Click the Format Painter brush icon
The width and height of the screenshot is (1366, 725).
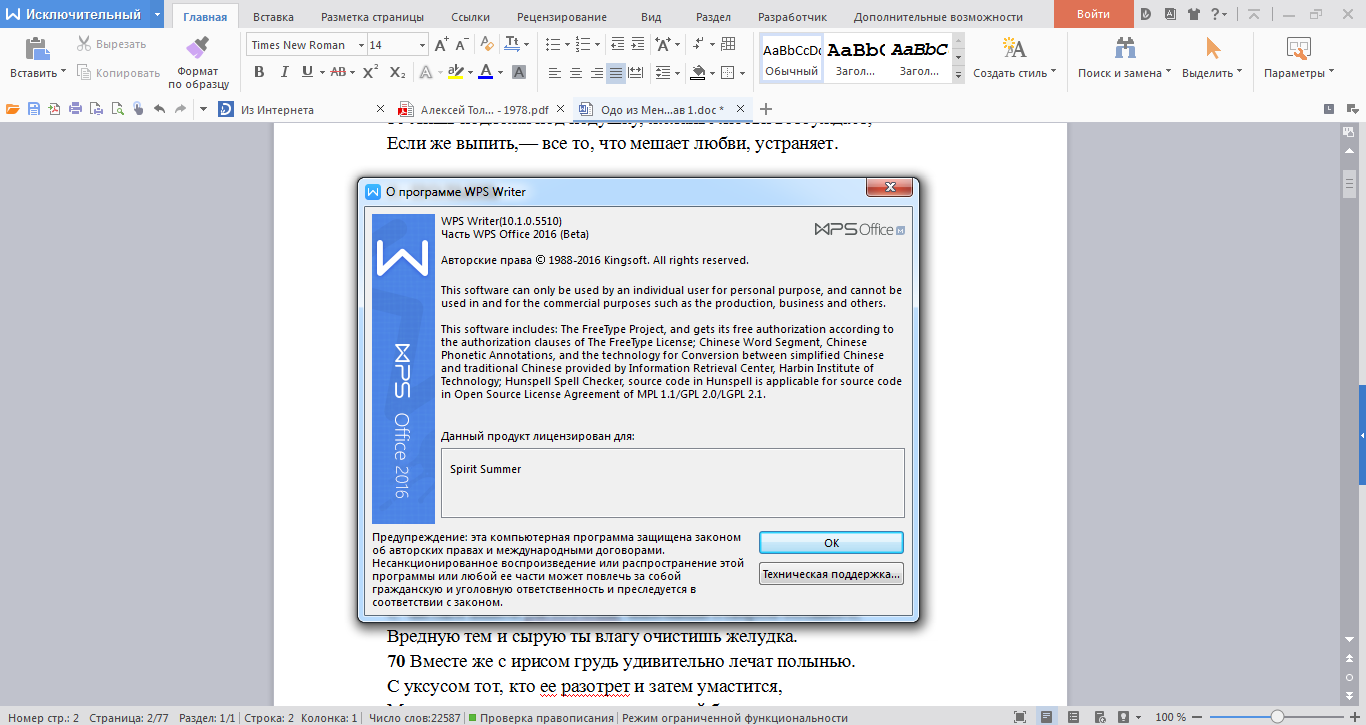[197, 47]
